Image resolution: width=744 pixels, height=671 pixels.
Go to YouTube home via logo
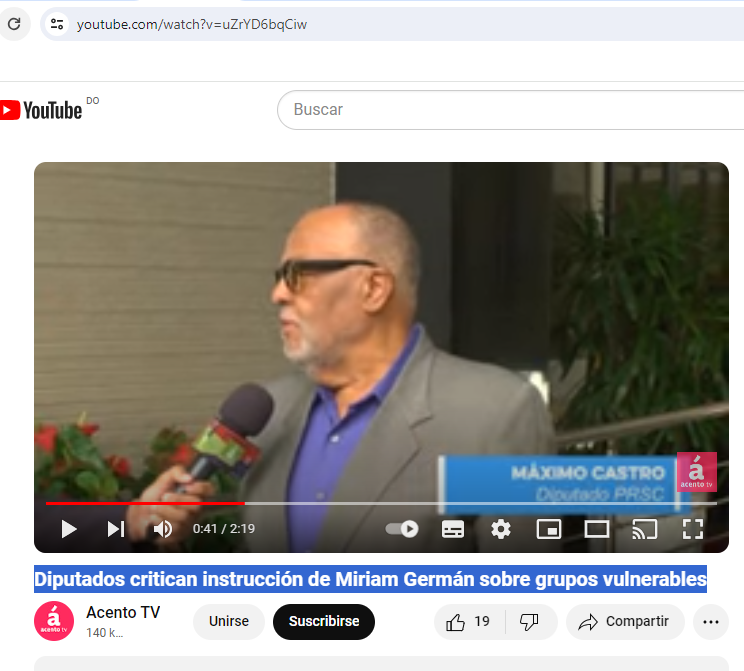pyautogui.click(x=41, y=110)
